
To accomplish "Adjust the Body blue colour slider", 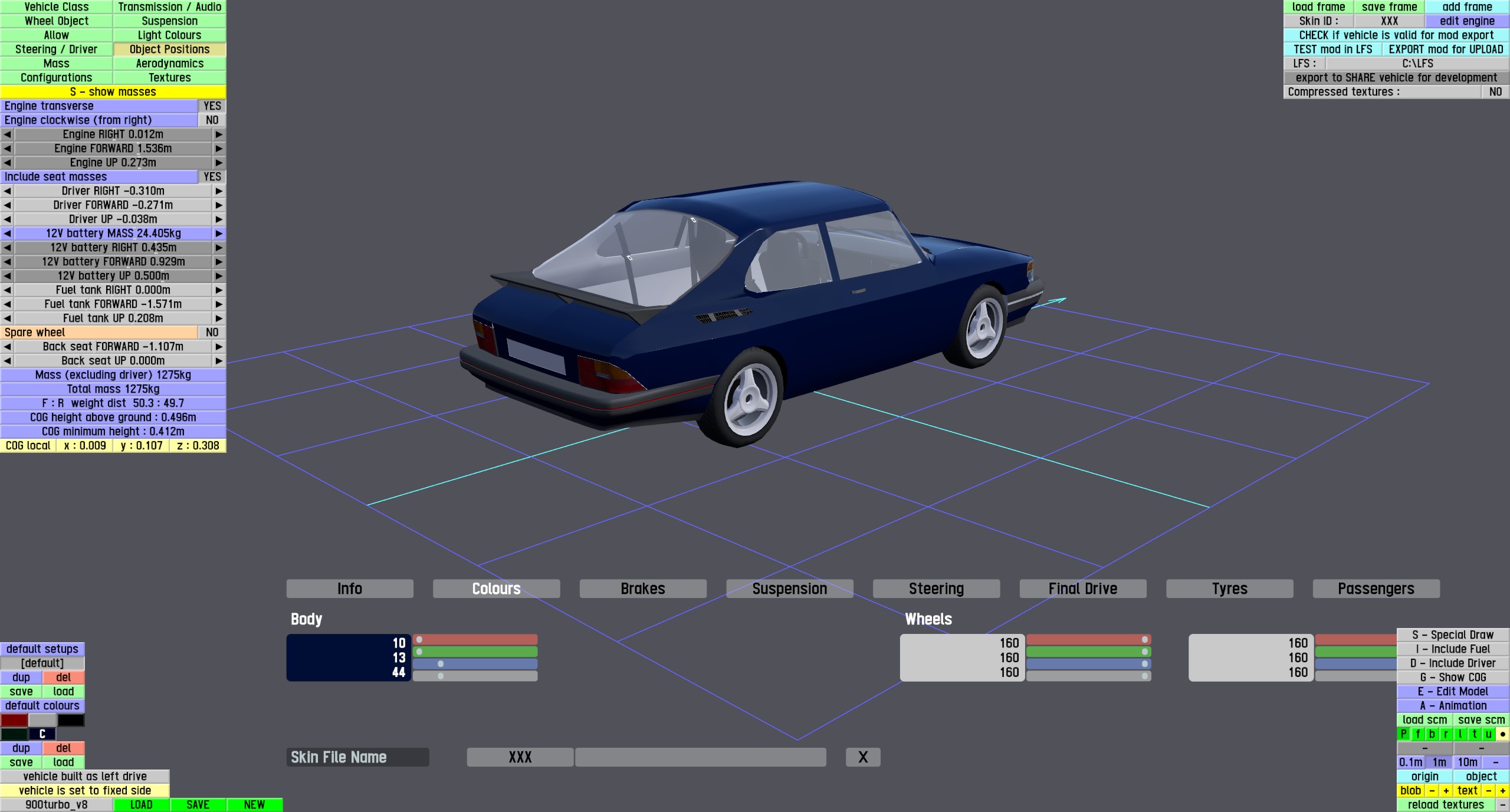I will pyautogui.click(x=441, y=664).
